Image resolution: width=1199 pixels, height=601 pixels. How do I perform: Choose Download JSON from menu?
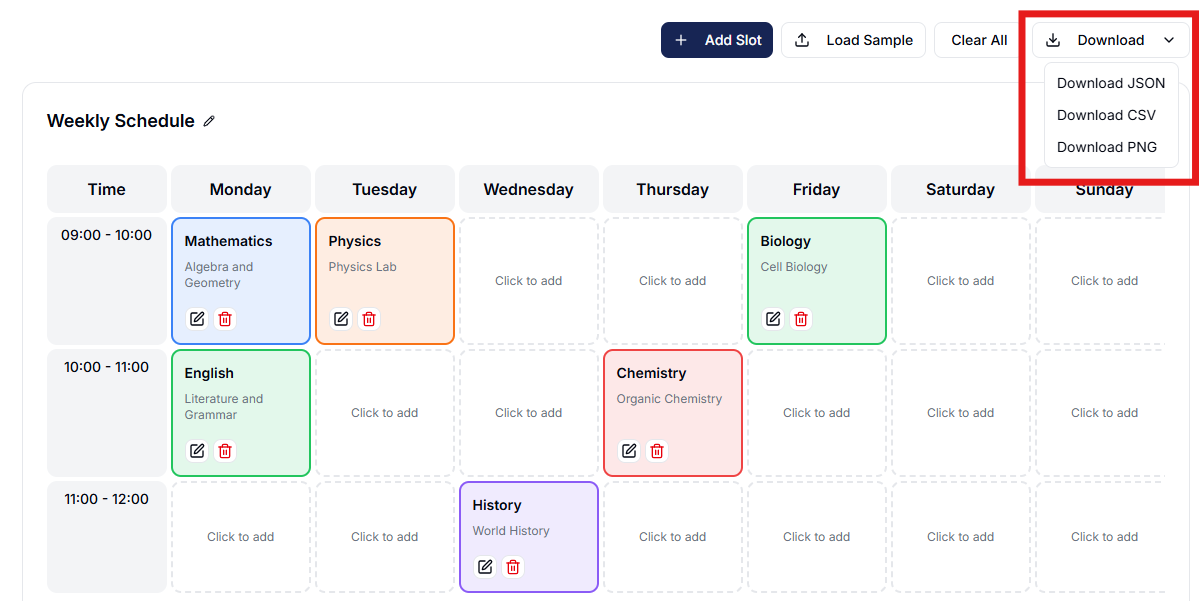click(1110, 83)
